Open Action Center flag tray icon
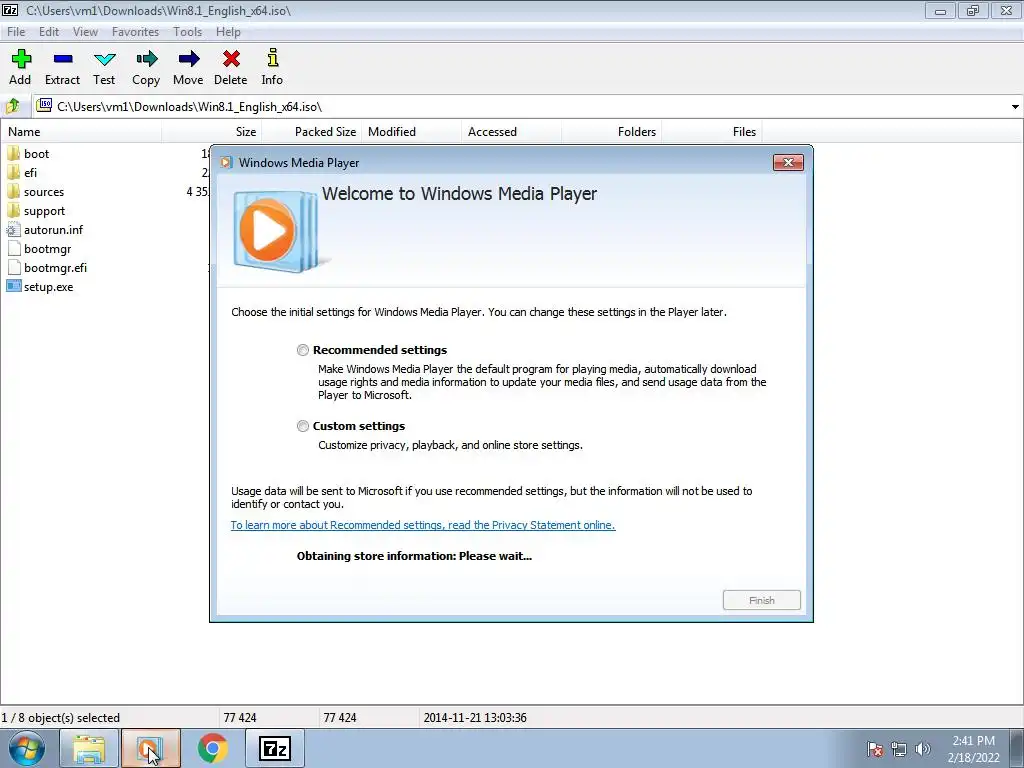This screenshot has height=768, width=1024. tap(874, 749)
